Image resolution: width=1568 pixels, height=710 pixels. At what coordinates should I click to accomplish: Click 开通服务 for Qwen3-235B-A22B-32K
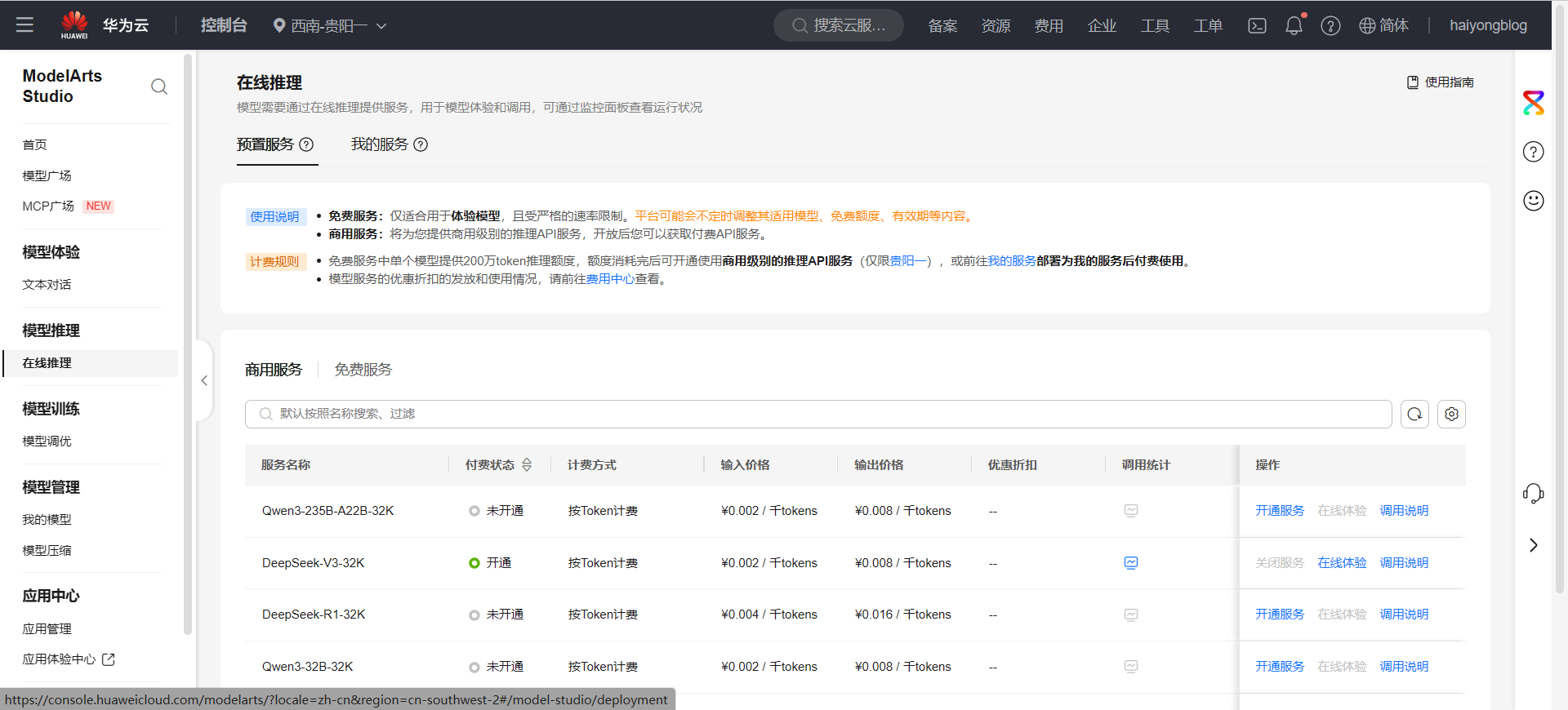tap(1280, 511)
